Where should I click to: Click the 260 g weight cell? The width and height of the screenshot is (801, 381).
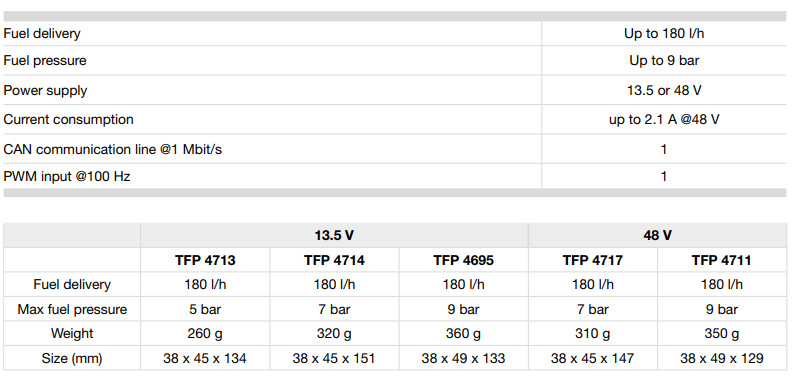205,334
